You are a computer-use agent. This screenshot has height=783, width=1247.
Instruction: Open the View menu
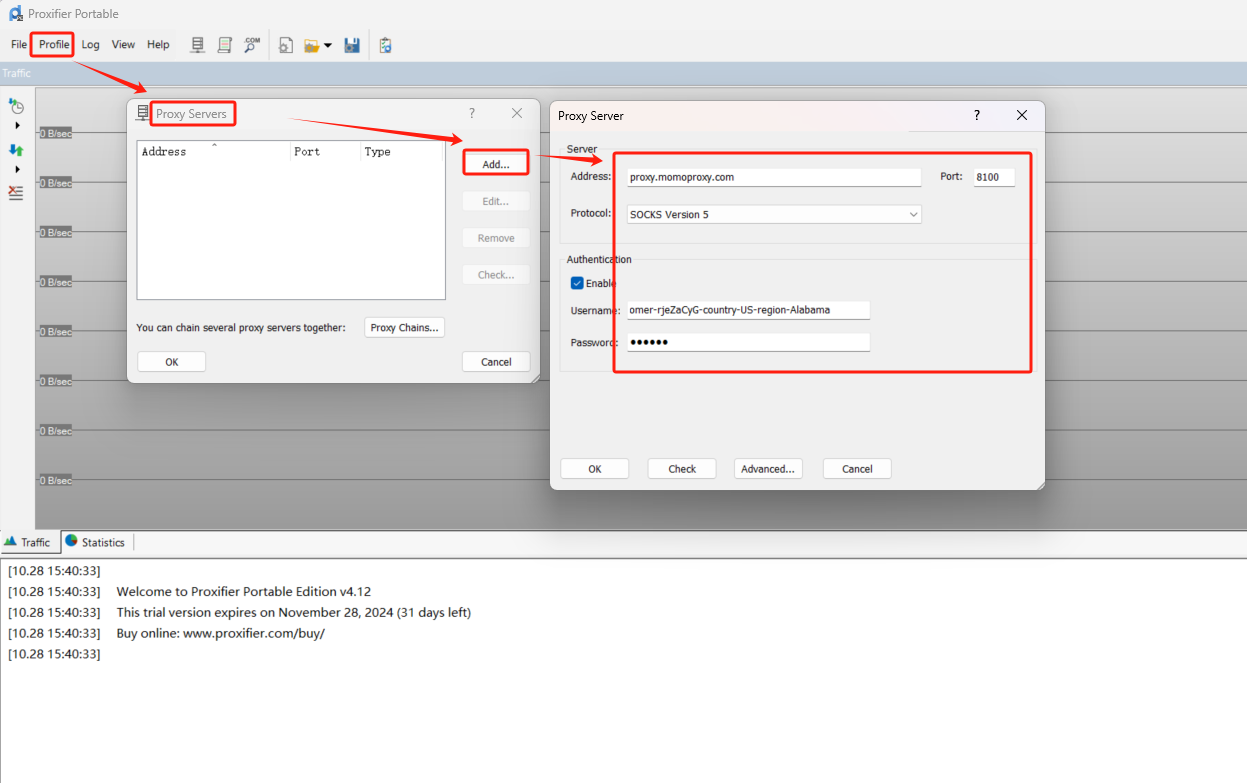tap(123, 44)
